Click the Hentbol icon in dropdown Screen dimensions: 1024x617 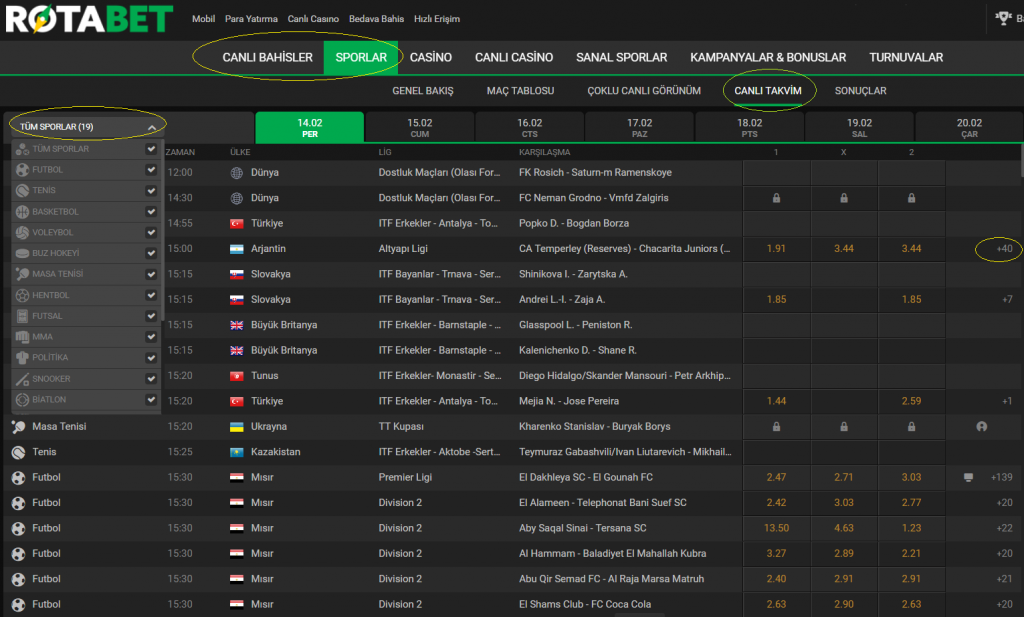pyautogui.click(x=22, y=295)
